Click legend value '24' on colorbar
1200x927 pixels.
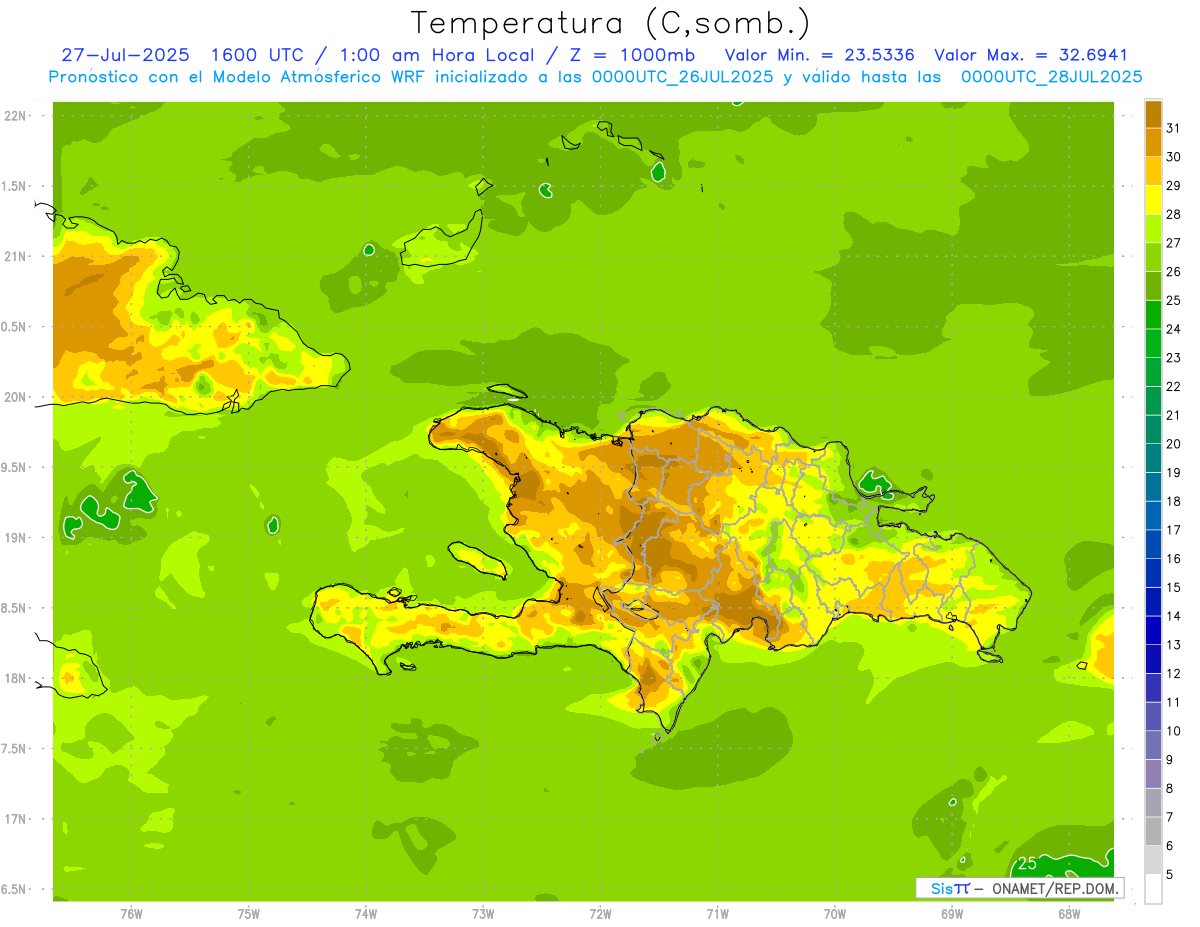point(1174,329)
